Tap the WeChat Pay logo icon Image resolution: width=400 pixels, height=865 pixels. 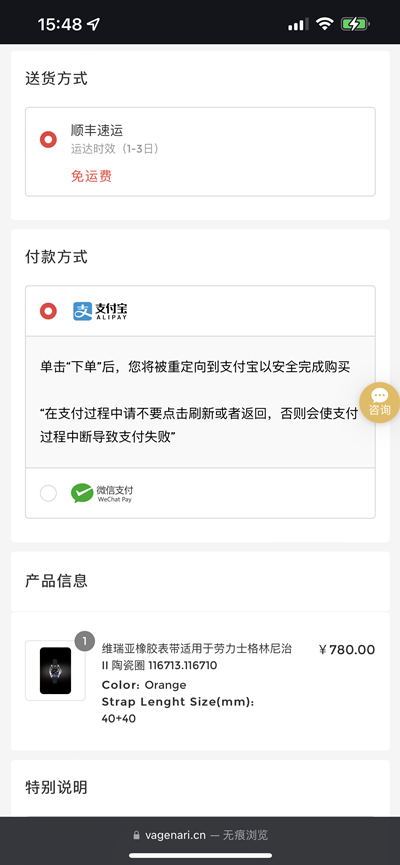tap(102, 493)
